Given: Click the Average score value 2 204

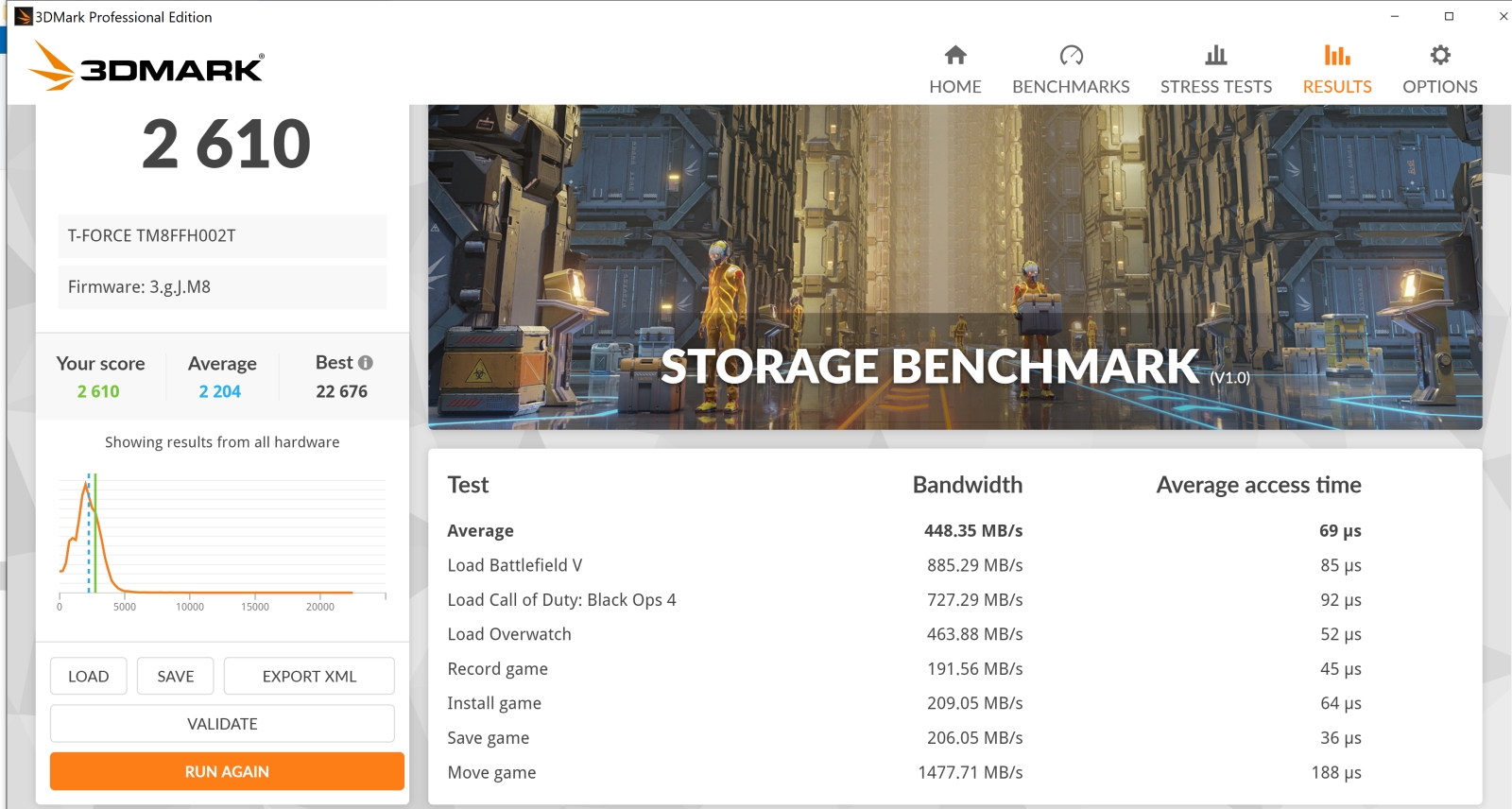Looking at the screenshot, I should 219,391.
